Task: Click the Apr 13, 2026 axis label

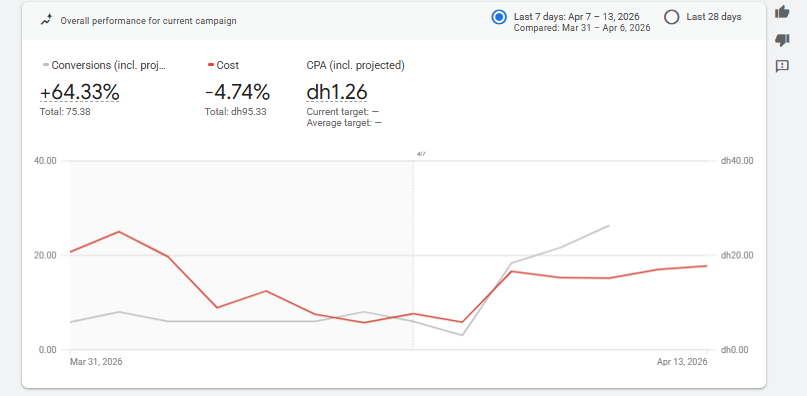Action: tap(682, 362)
